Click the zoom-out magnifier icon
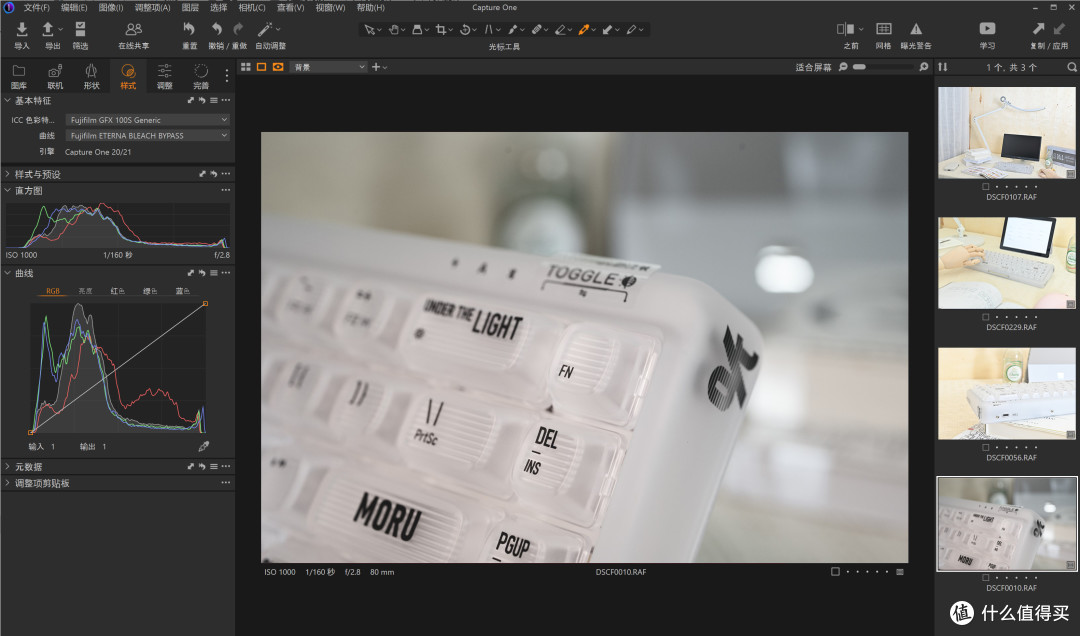 coord(843,67)
